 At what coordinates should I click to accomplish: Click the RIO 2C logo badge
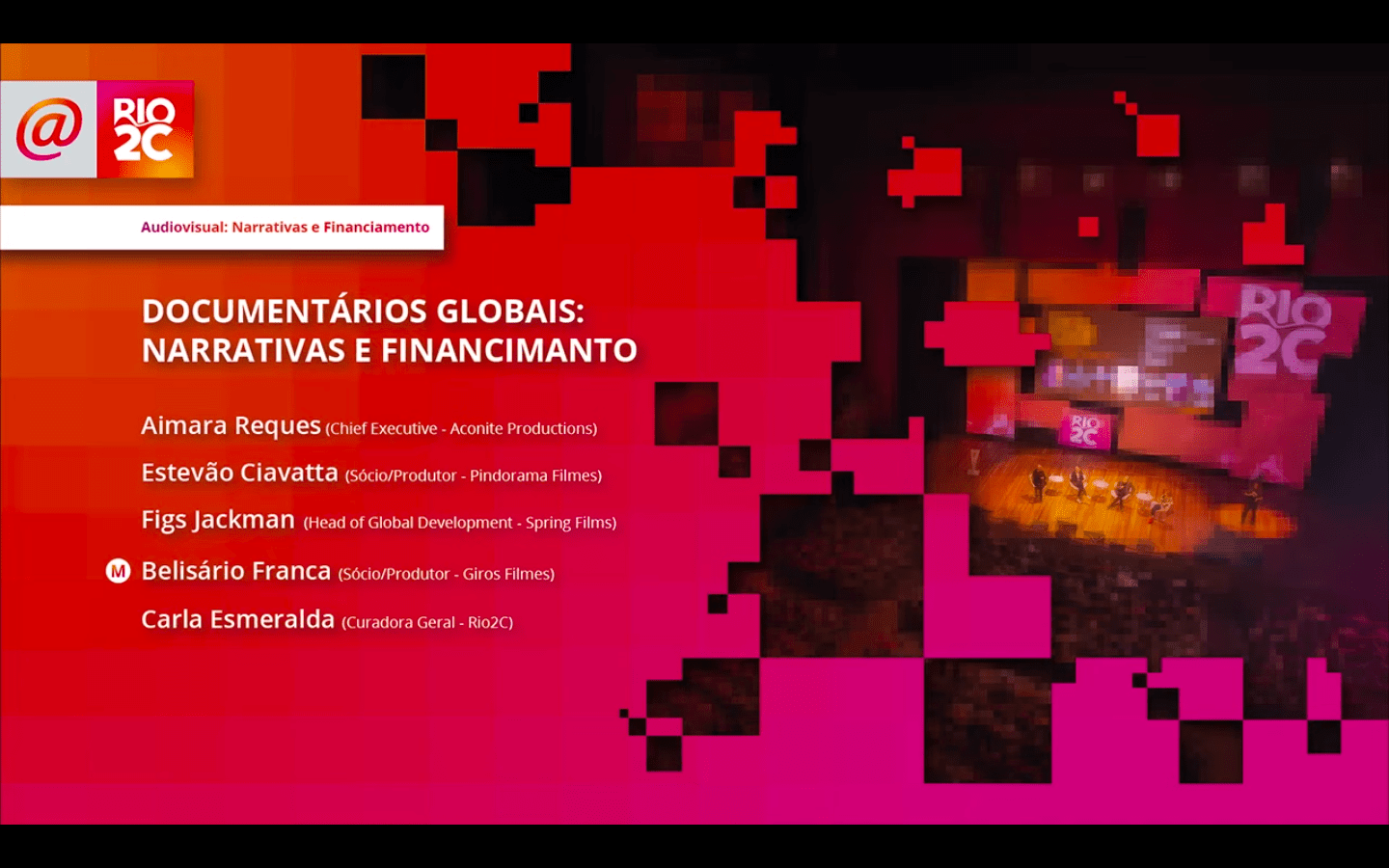145,129
